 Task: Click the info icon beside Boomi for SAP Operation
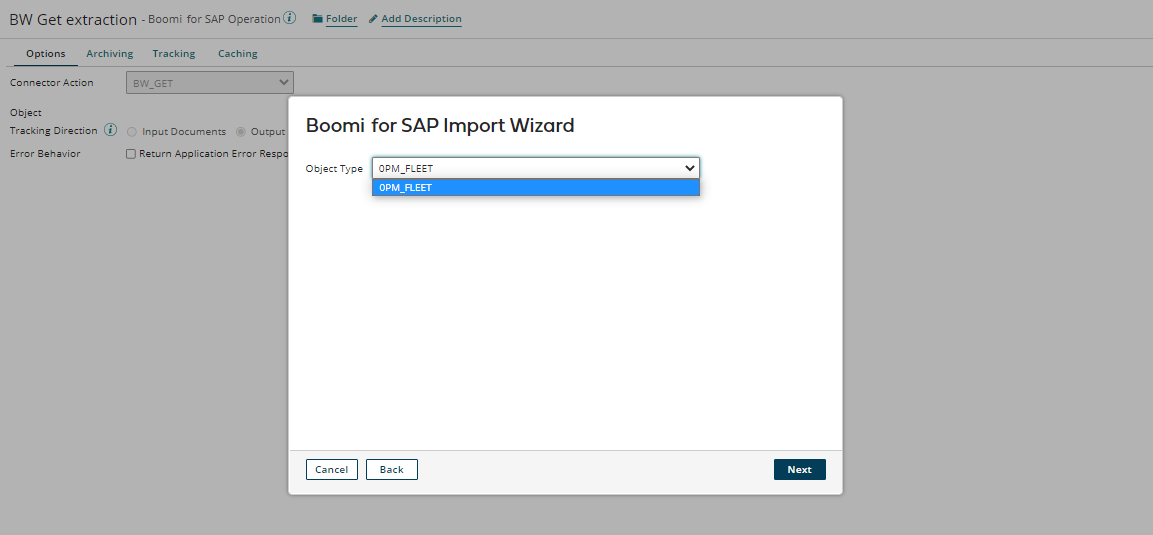290,18
